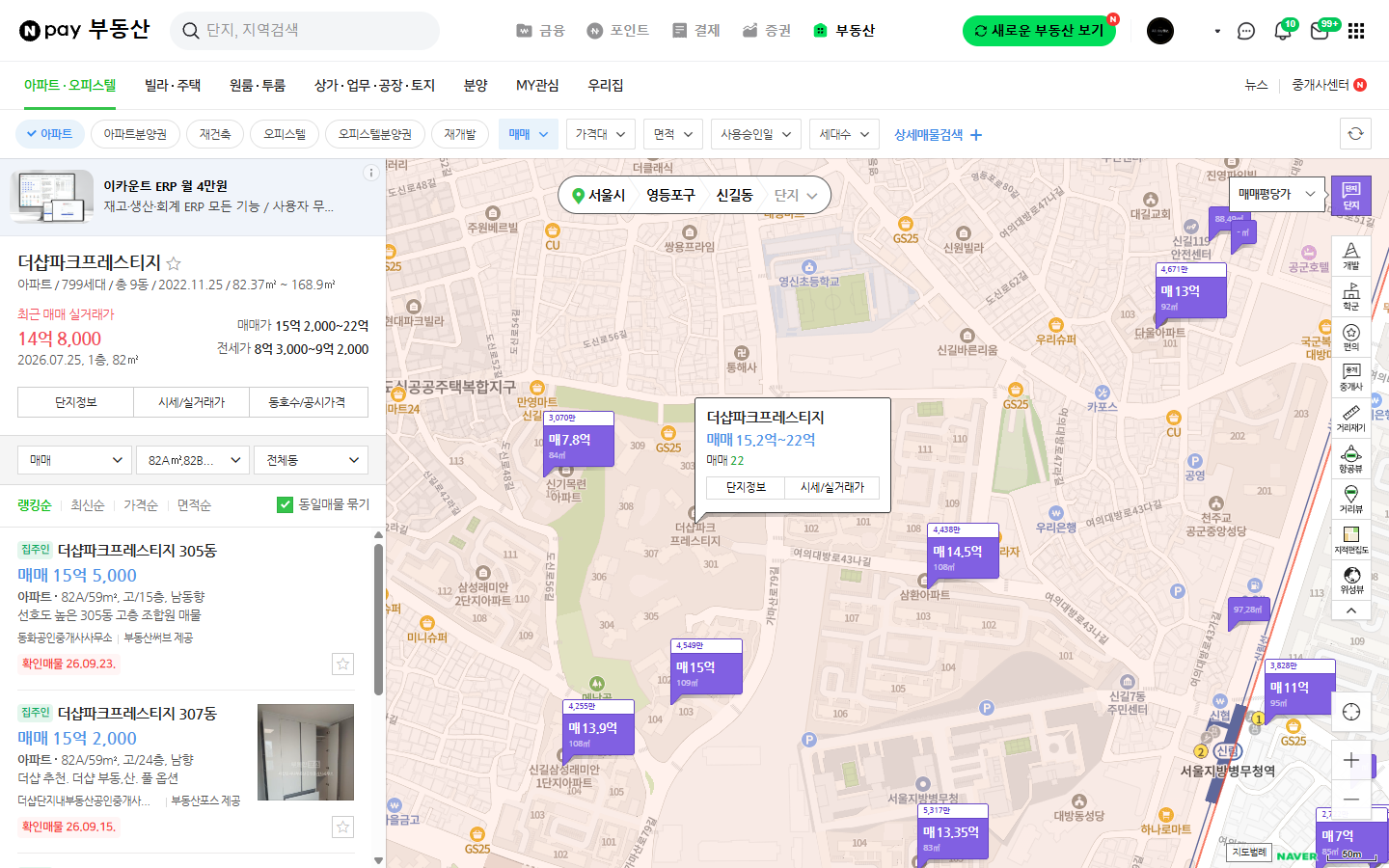Open the app grid menu icon
1389x868 pixels.
coord(1356,31)
